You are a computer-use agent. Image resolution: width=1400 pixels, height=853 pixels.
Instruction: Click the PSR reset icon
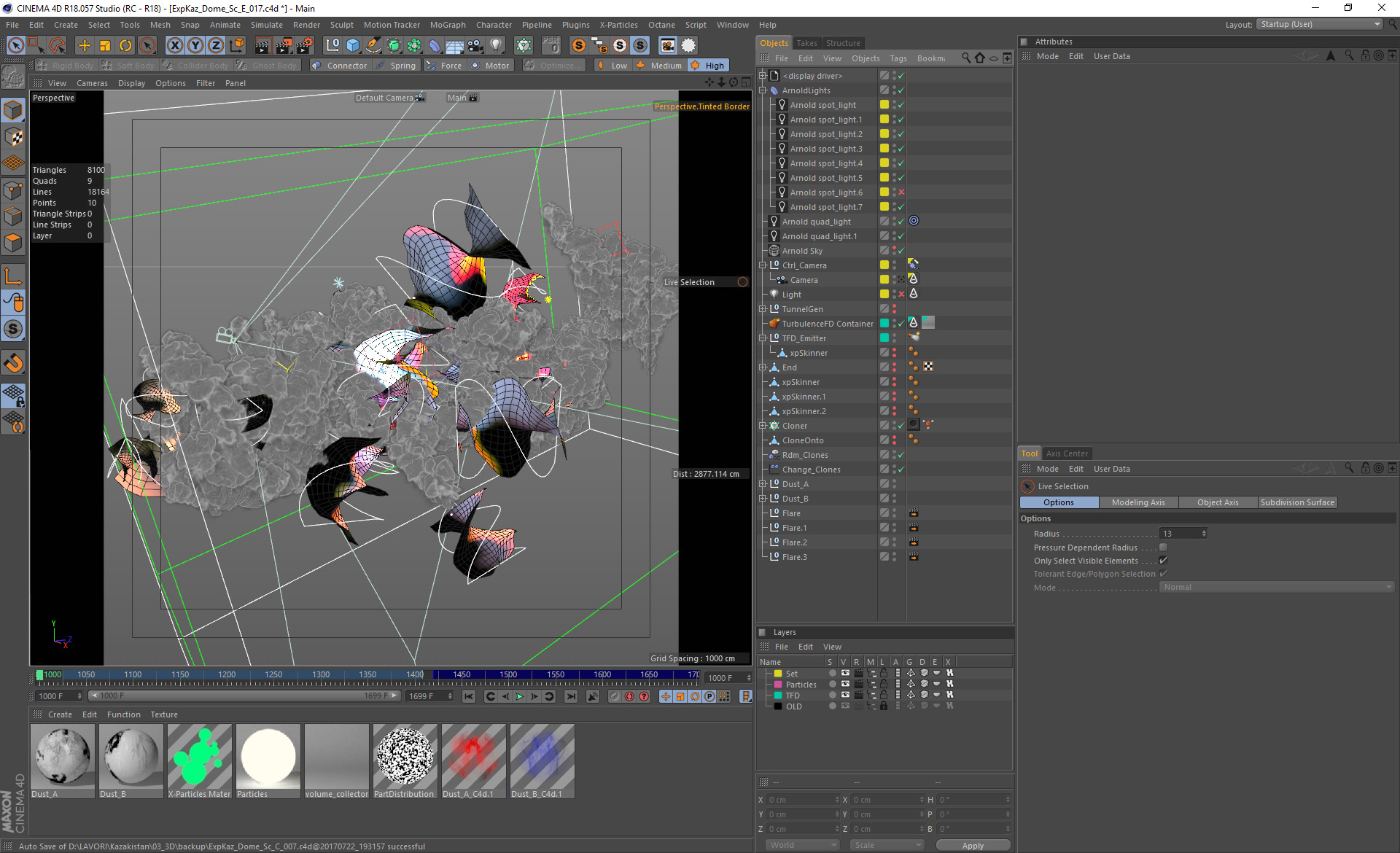point(551,46)
